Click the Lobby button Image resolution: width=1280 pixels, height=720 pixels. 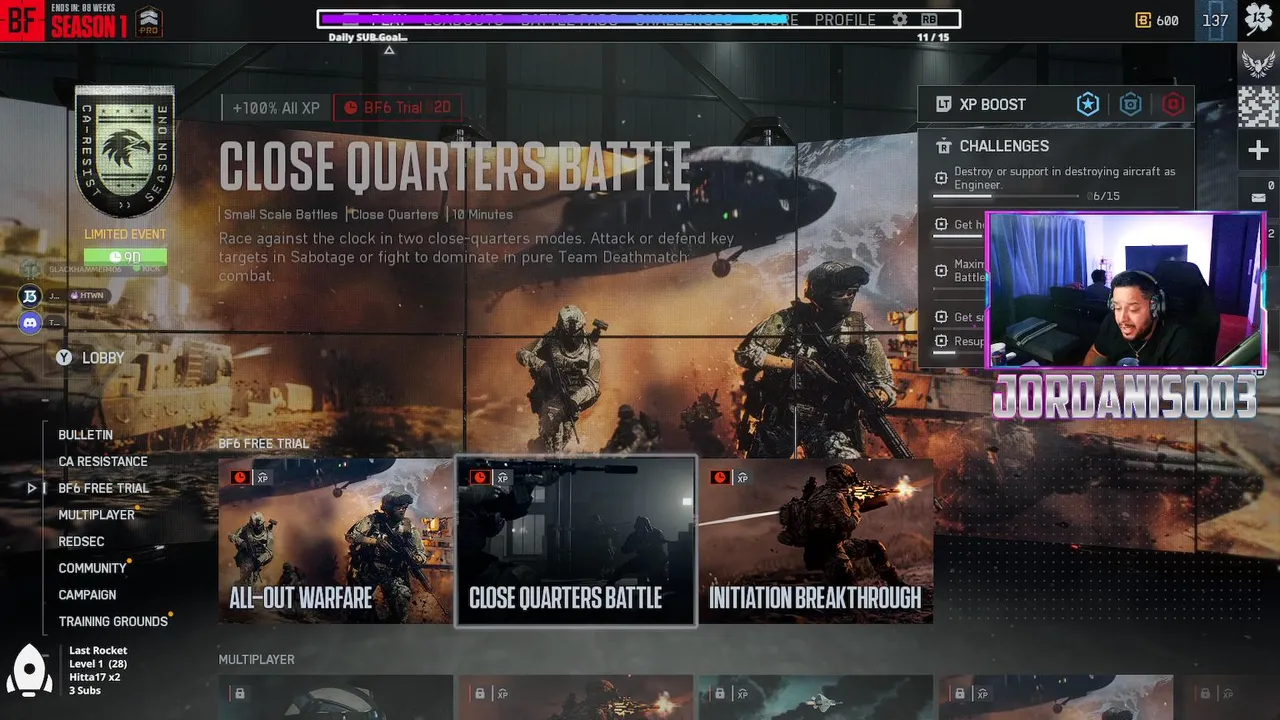[103, 358]
